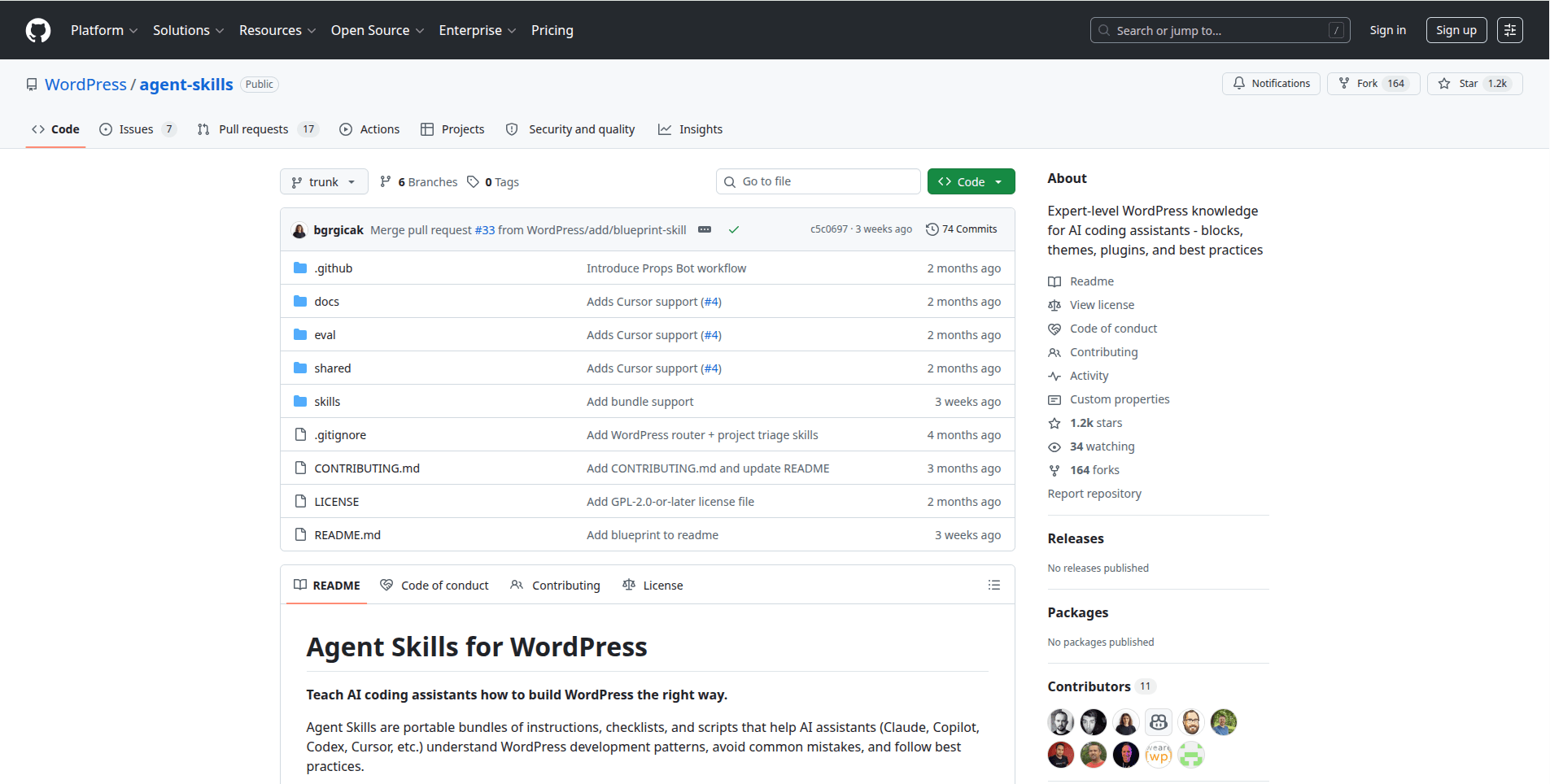The width and height of the screenshot is (1550, 784).
Task: Click the Sign up button
Action: click(x=1456, y=29)
